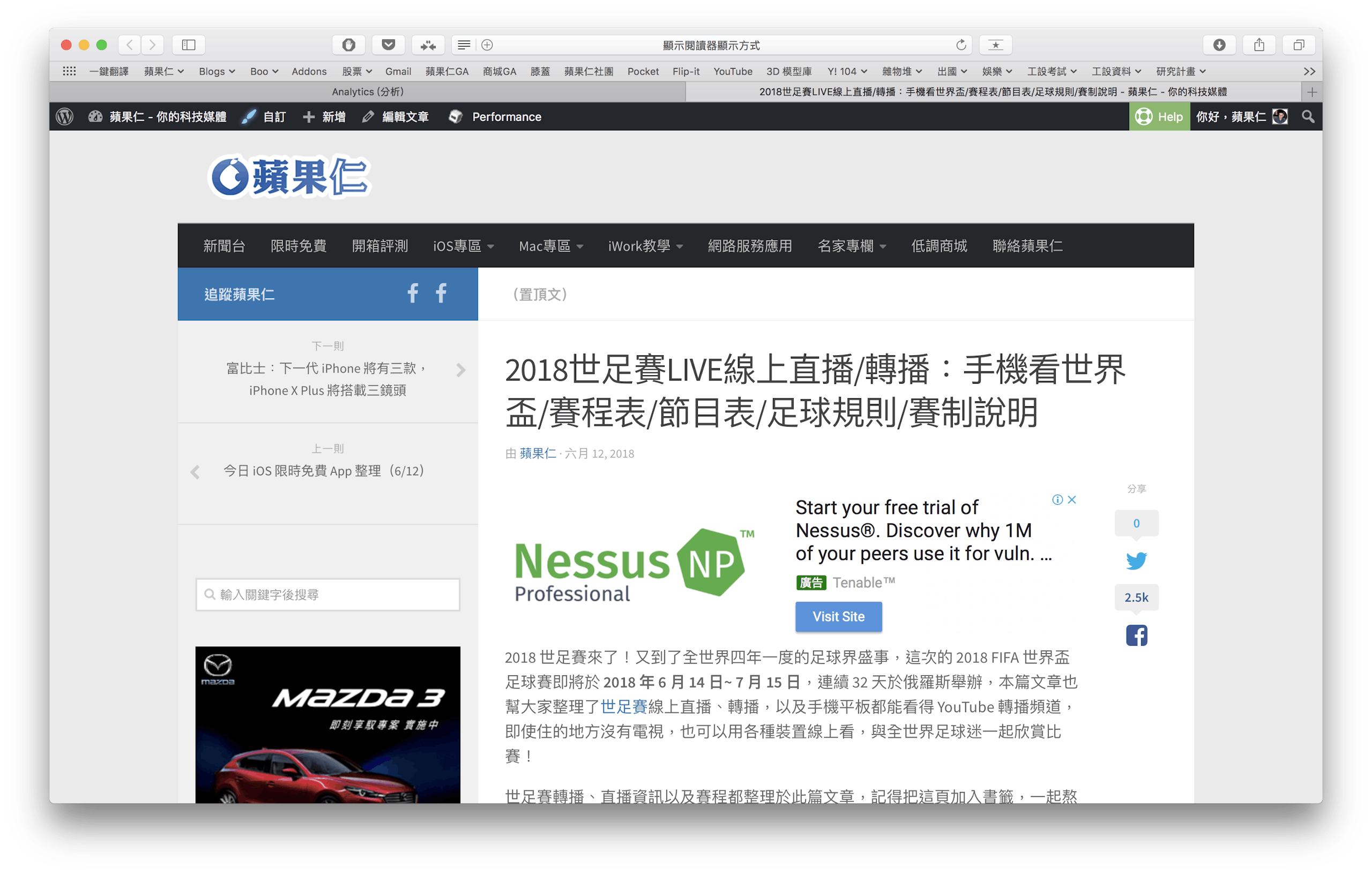Click the Share toolbar icon
Screen dimensions: 1372x874
tap(1259, 45)
